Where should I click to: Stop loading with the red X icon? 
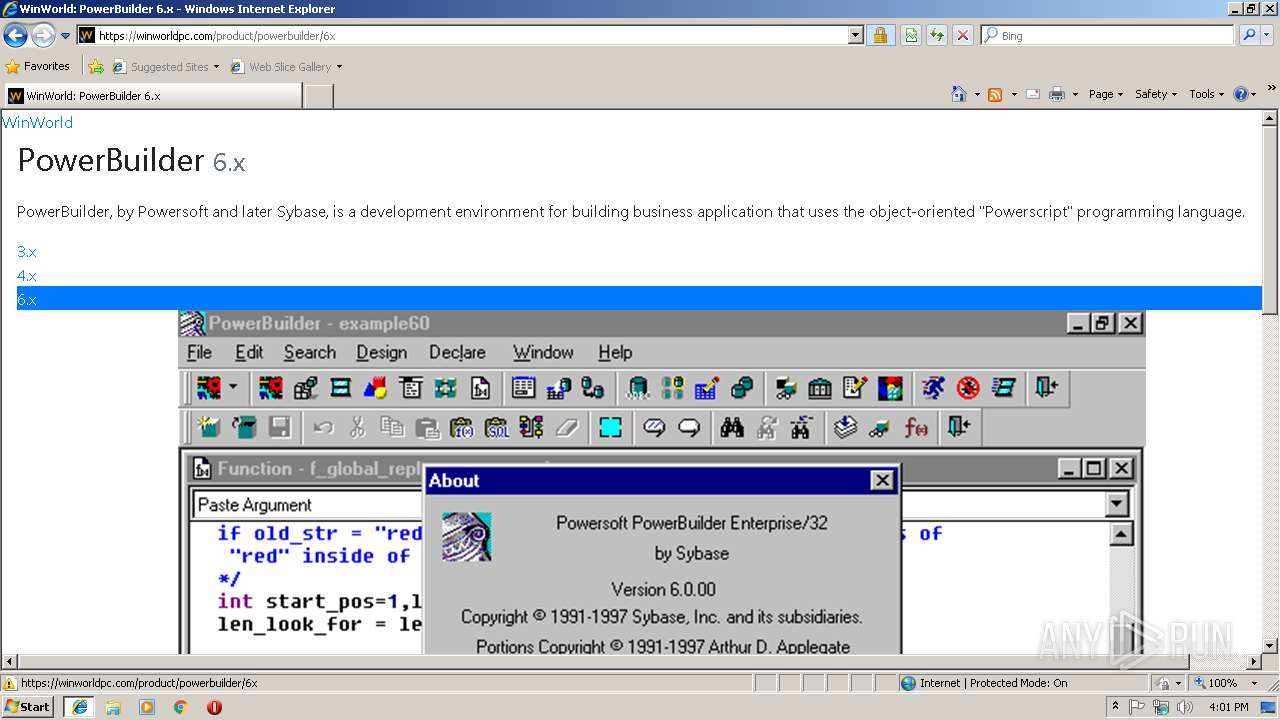pyautogui.click(x=962, y=35)
